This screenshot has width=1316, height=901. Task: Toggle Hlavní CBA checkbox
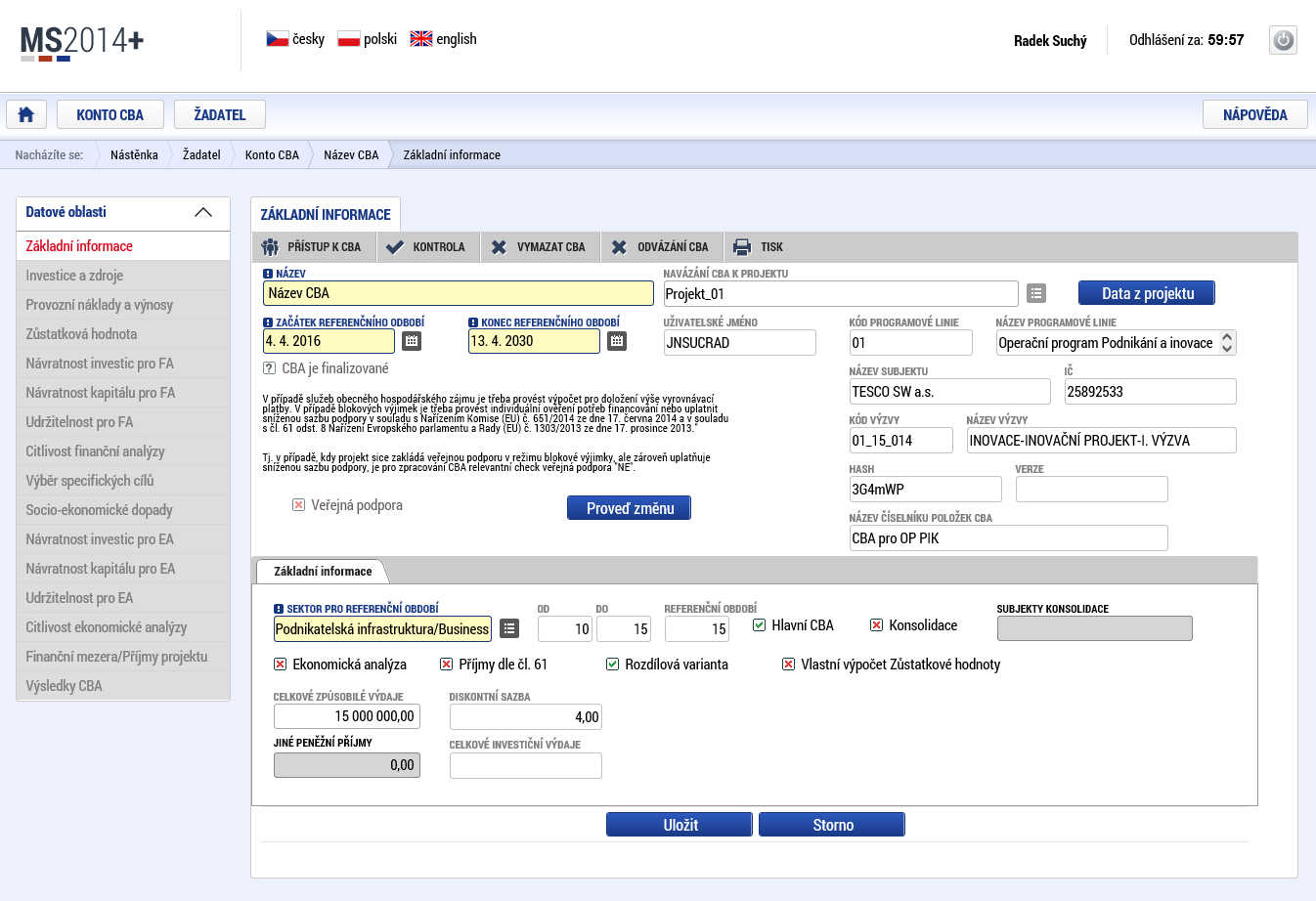click(759, 625)
